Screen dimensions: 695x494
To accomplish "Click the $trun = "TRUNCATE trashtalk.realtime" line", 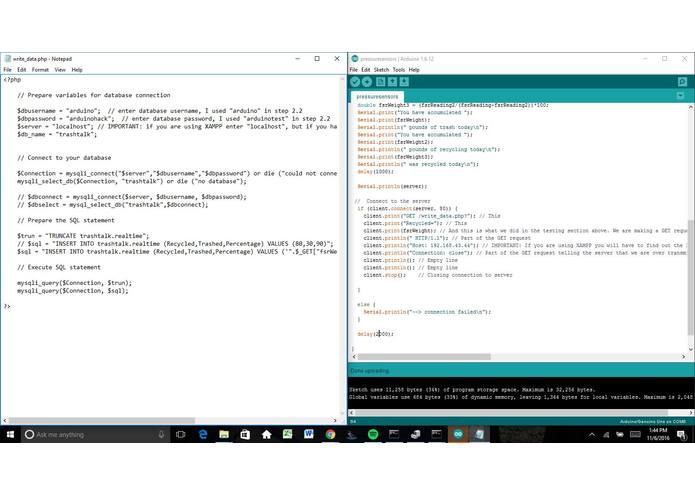I will tap(83, 236).
